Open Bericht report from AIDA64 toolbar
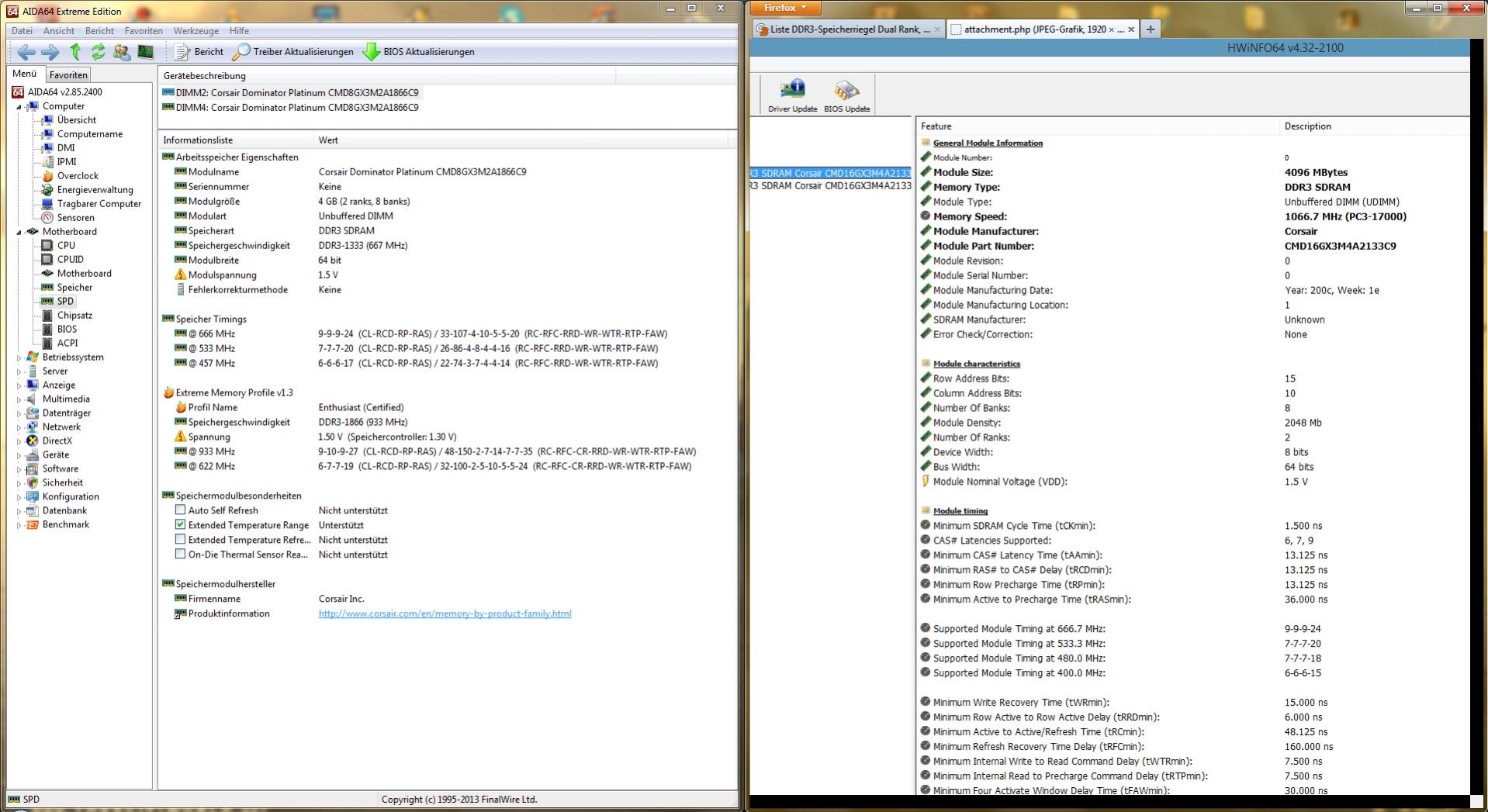The image size is (1488, 812). [x=199, y=52]
